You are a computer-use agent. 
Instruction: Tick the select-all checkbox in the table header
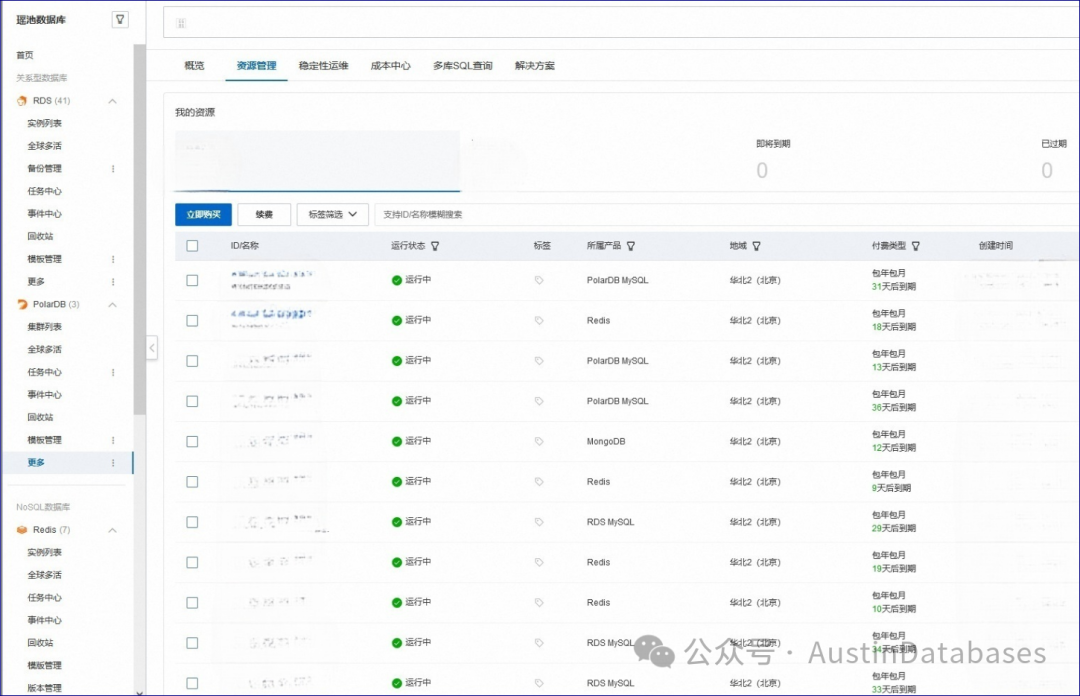pos(192,246)
